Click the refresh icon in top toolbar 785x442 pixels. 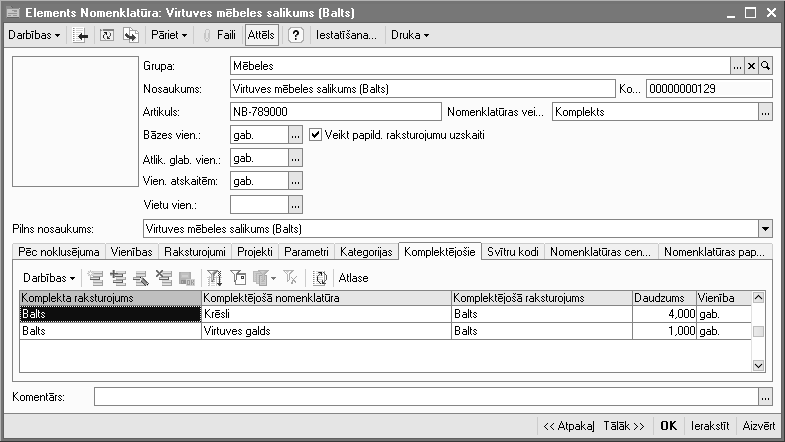[107, 35]
